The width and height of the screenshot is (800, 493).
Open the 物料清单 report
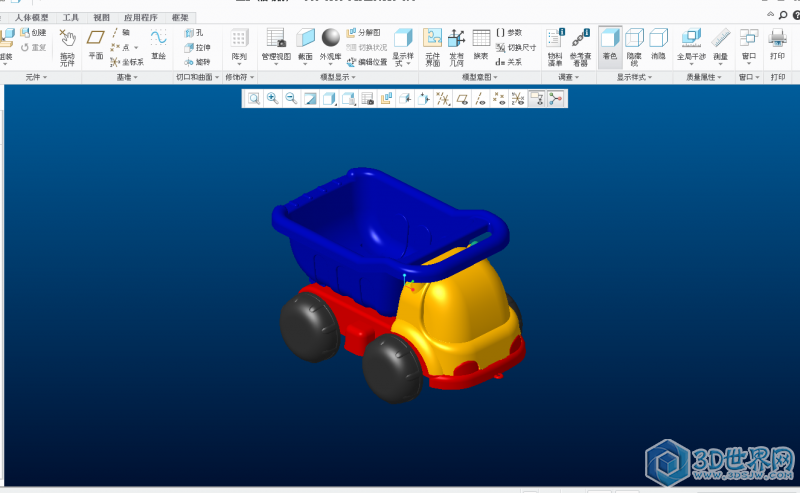pyautogui.click(x=555, y=47)
